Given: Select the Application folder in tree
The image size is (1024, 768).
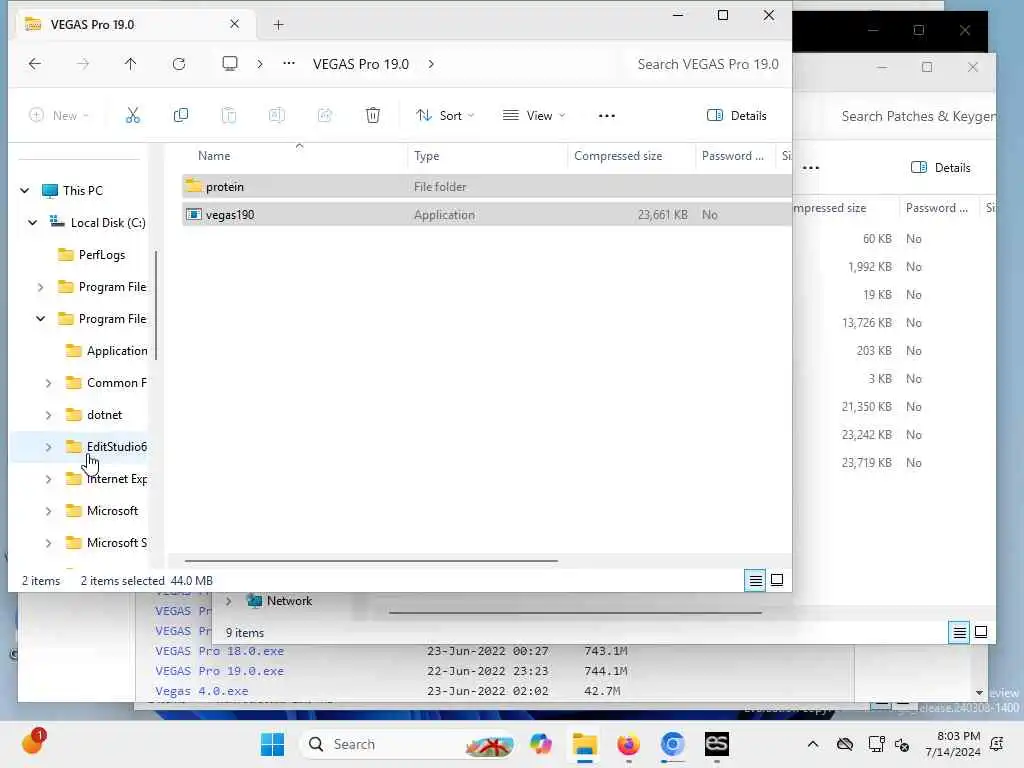Looking at the screenshot, I should [x=117, y=351].
